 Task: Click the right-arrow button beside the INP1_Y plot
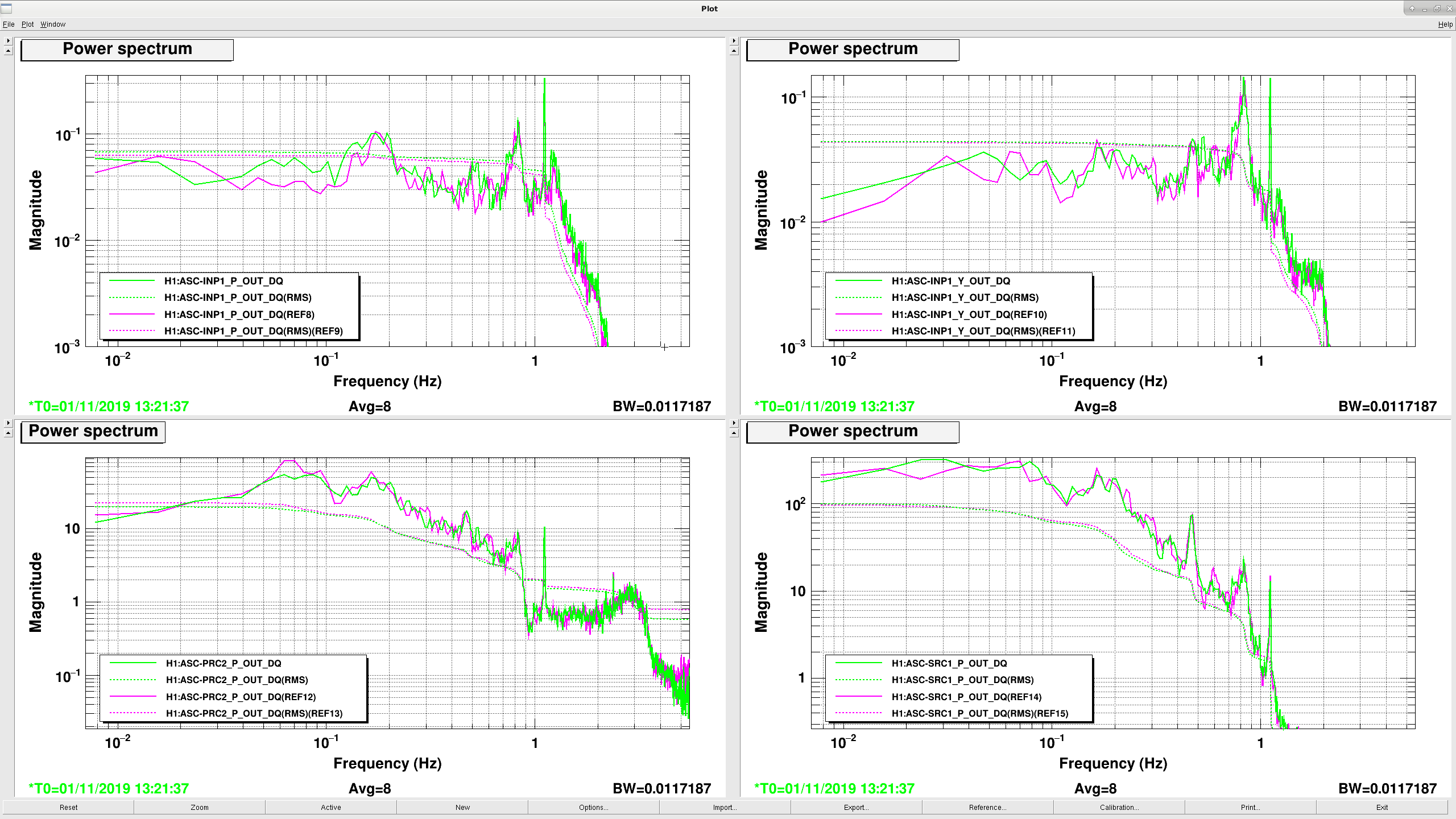734,41
